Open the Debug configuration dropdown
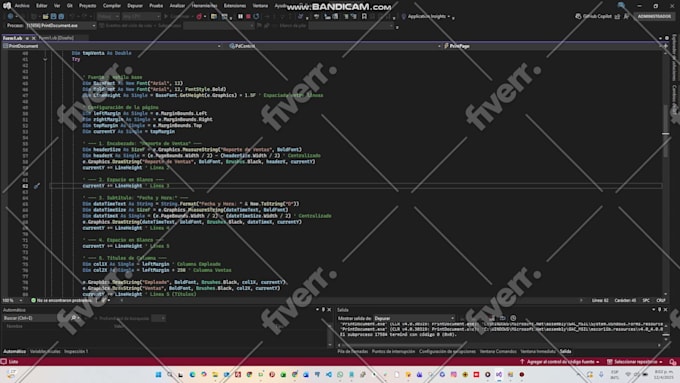This screenshot has height=383, width=680. pos(108,16)
